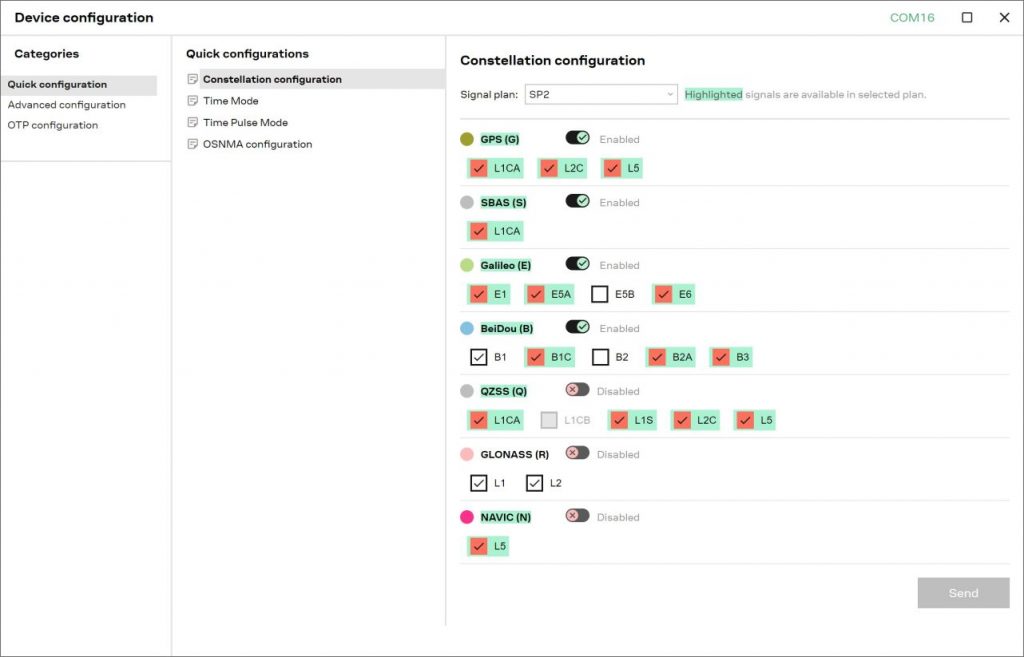
Task: Click the GPS olive color indicator dot
Action: [467, 140]
